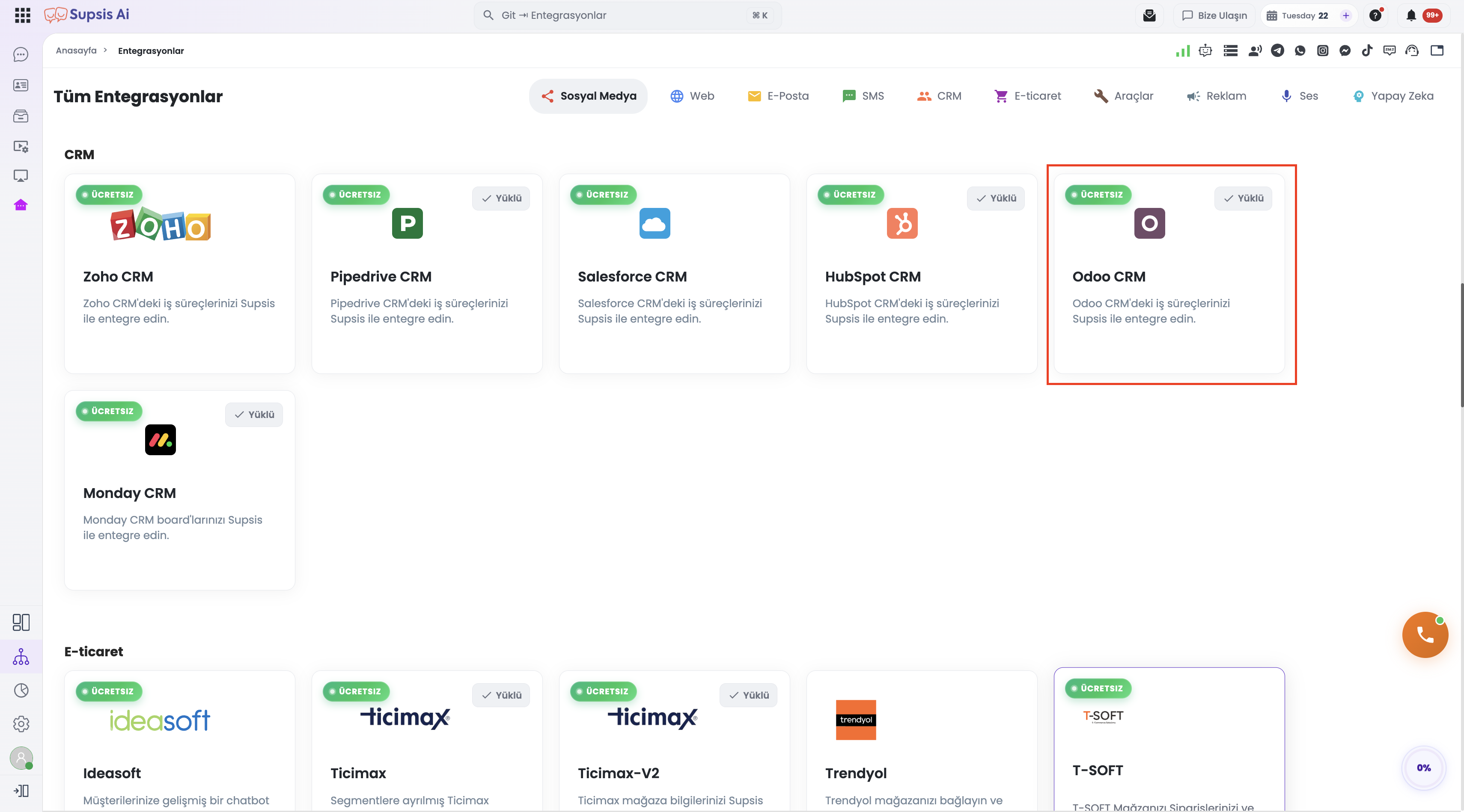
Task: Click the Instagram channel icon
Action: 1322,50
